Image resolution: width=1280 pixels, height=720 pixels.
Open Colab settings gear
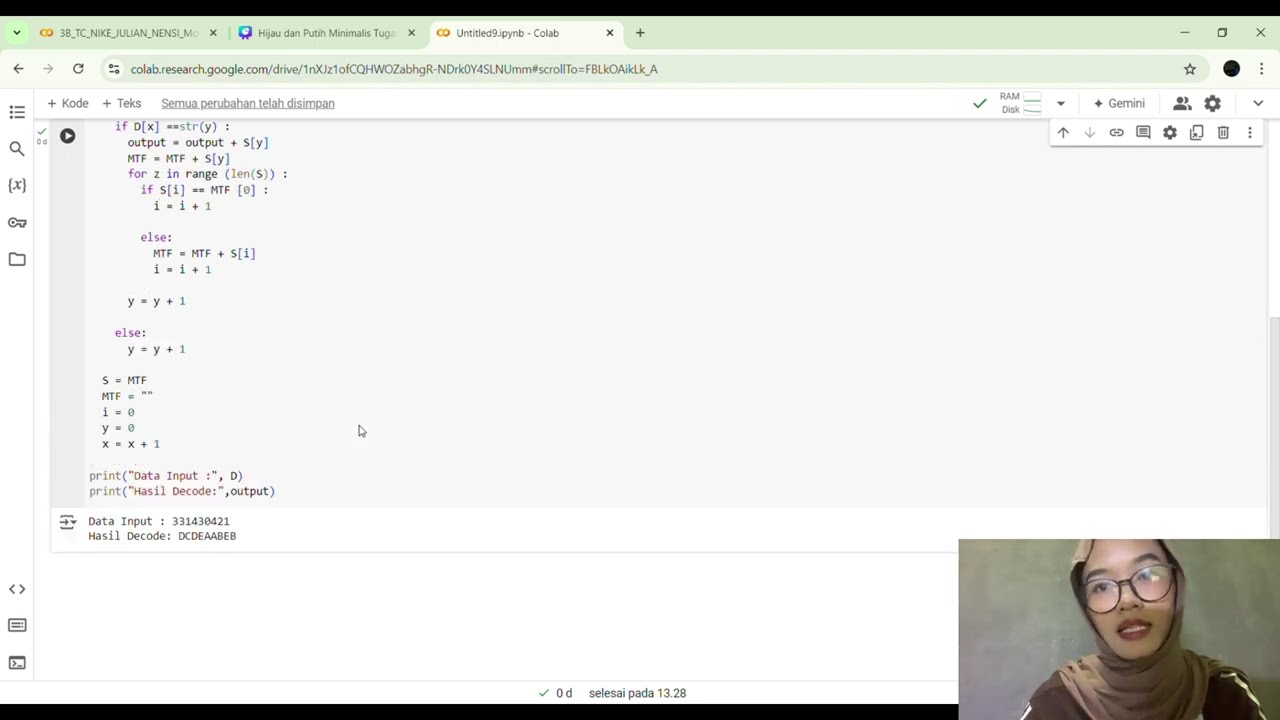pos(1212,103)
